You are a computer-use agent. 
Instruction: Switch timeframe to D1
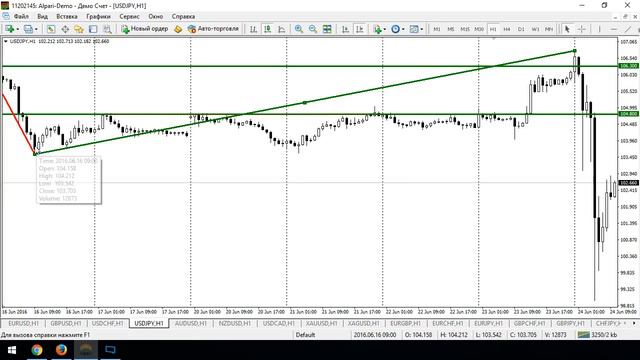(521, 29)
